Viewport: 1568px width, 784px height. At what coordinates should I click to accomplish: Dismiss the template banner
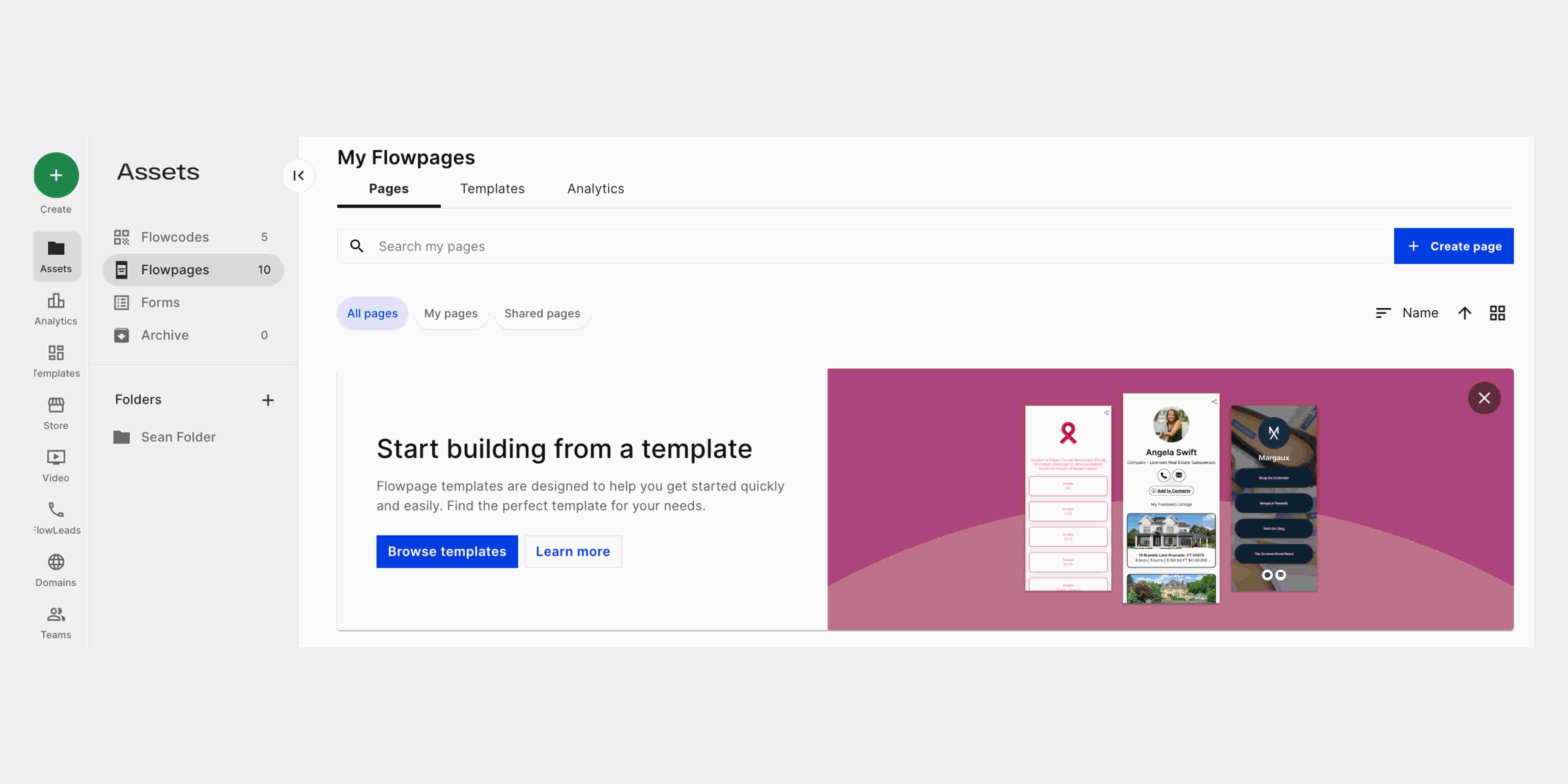tap(1484, 398)
